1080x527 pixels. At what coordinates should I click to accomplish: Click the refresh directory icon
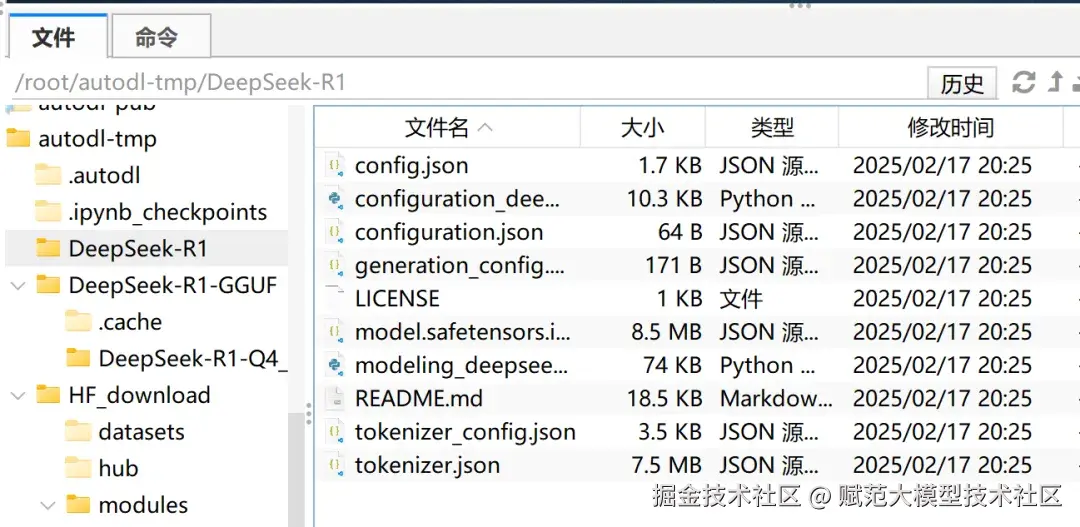click(x=1024, y=82)
